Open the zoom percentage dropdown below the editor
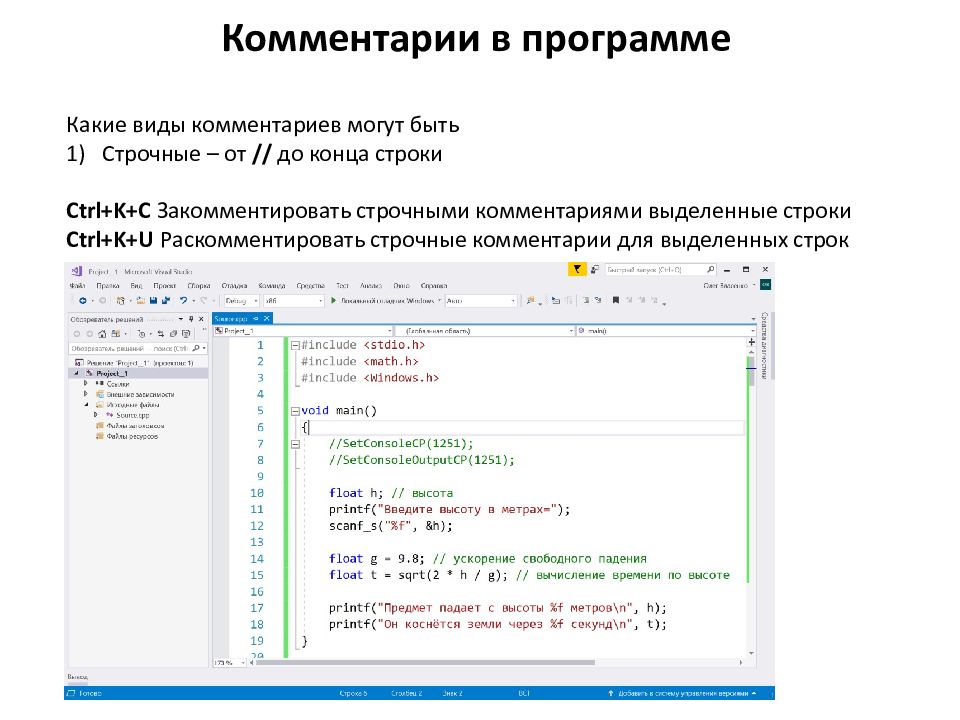This screenshot has width=960, height=720. pos(230,663)
